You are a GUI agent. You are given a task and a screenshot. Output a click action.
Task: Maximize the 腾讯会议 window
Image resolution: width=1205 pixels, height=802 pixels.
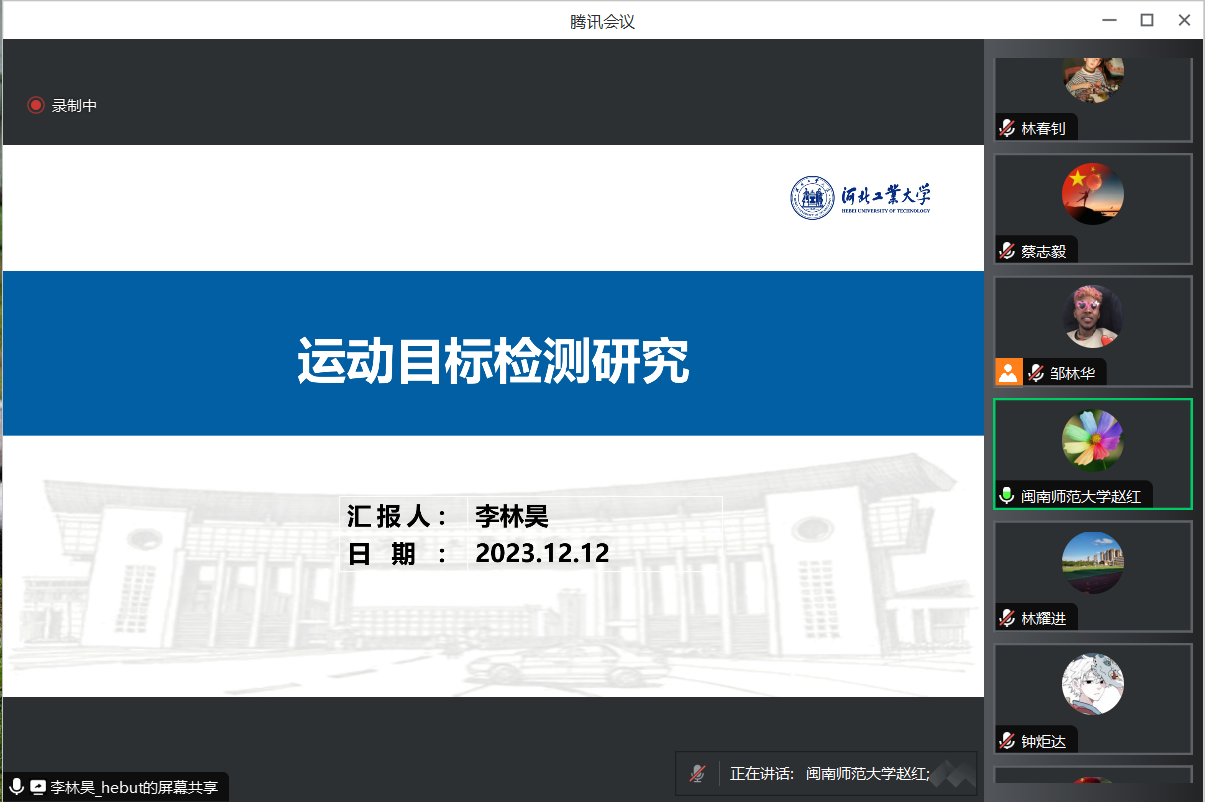click(x=1147, y=20)
